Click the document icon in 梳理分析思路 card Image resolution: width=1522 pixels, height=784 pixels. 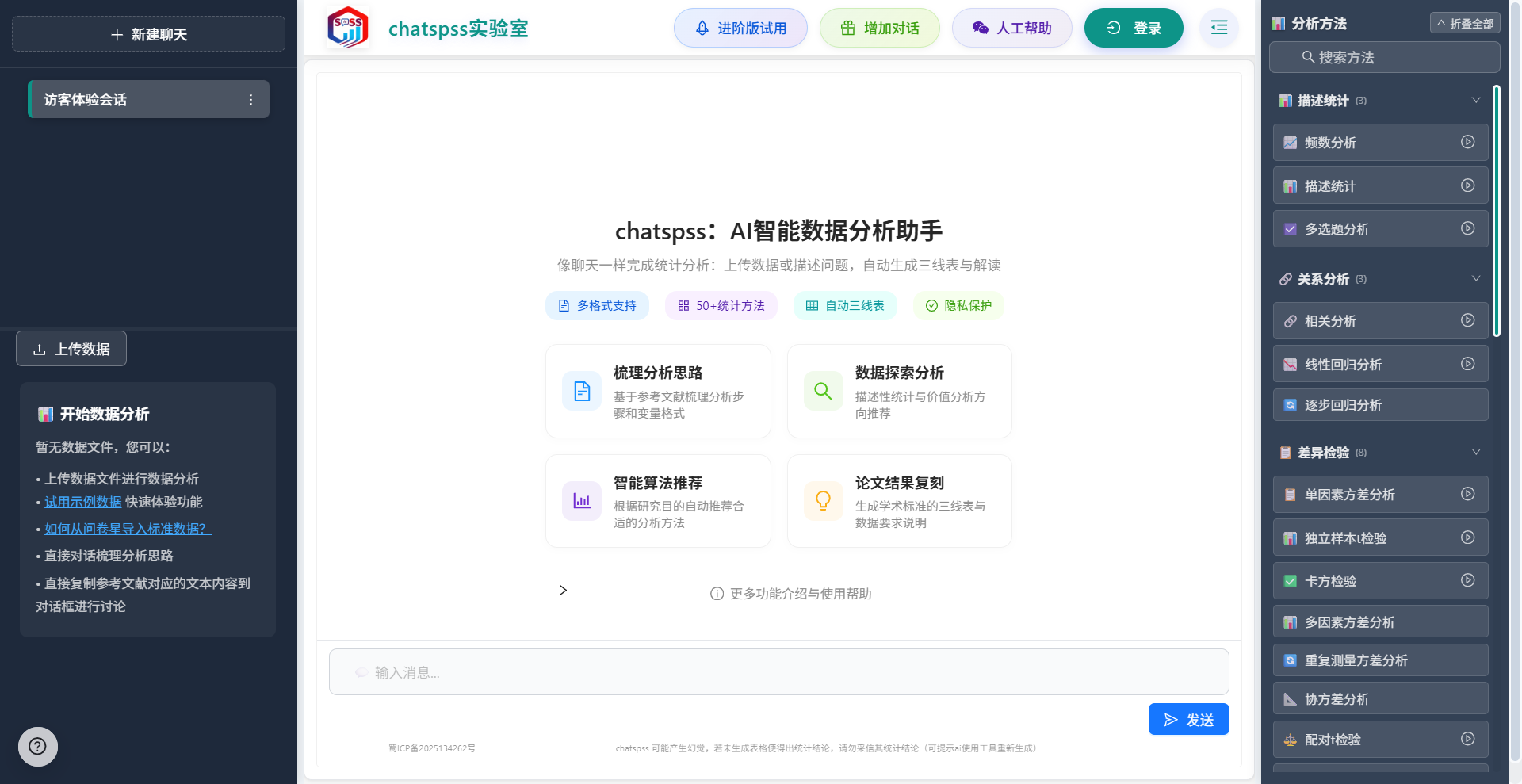pos(582,391)
